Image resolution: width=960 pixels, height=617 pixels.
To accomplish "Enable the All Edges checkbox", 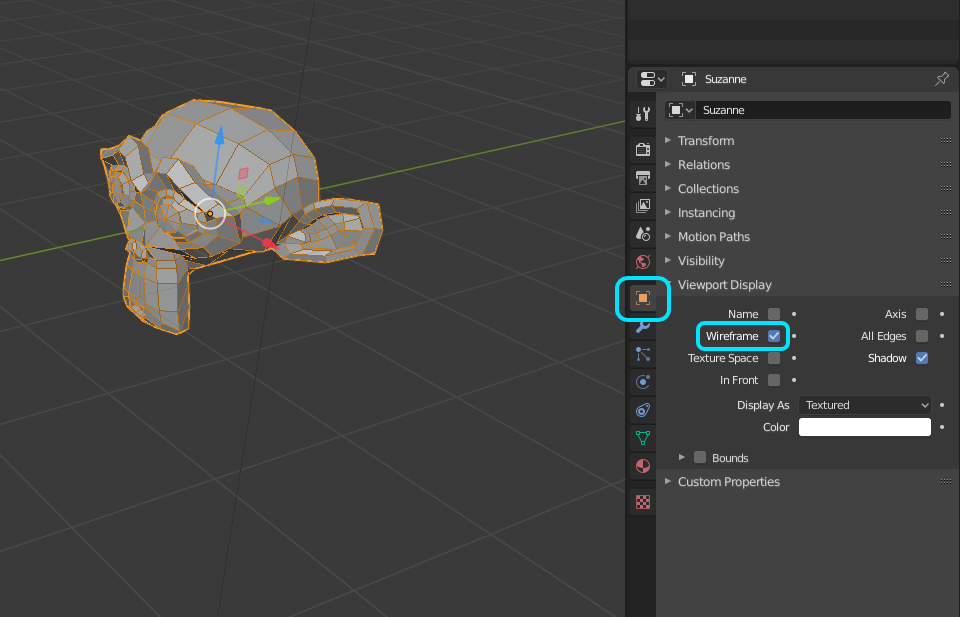I will click(922, 336).
